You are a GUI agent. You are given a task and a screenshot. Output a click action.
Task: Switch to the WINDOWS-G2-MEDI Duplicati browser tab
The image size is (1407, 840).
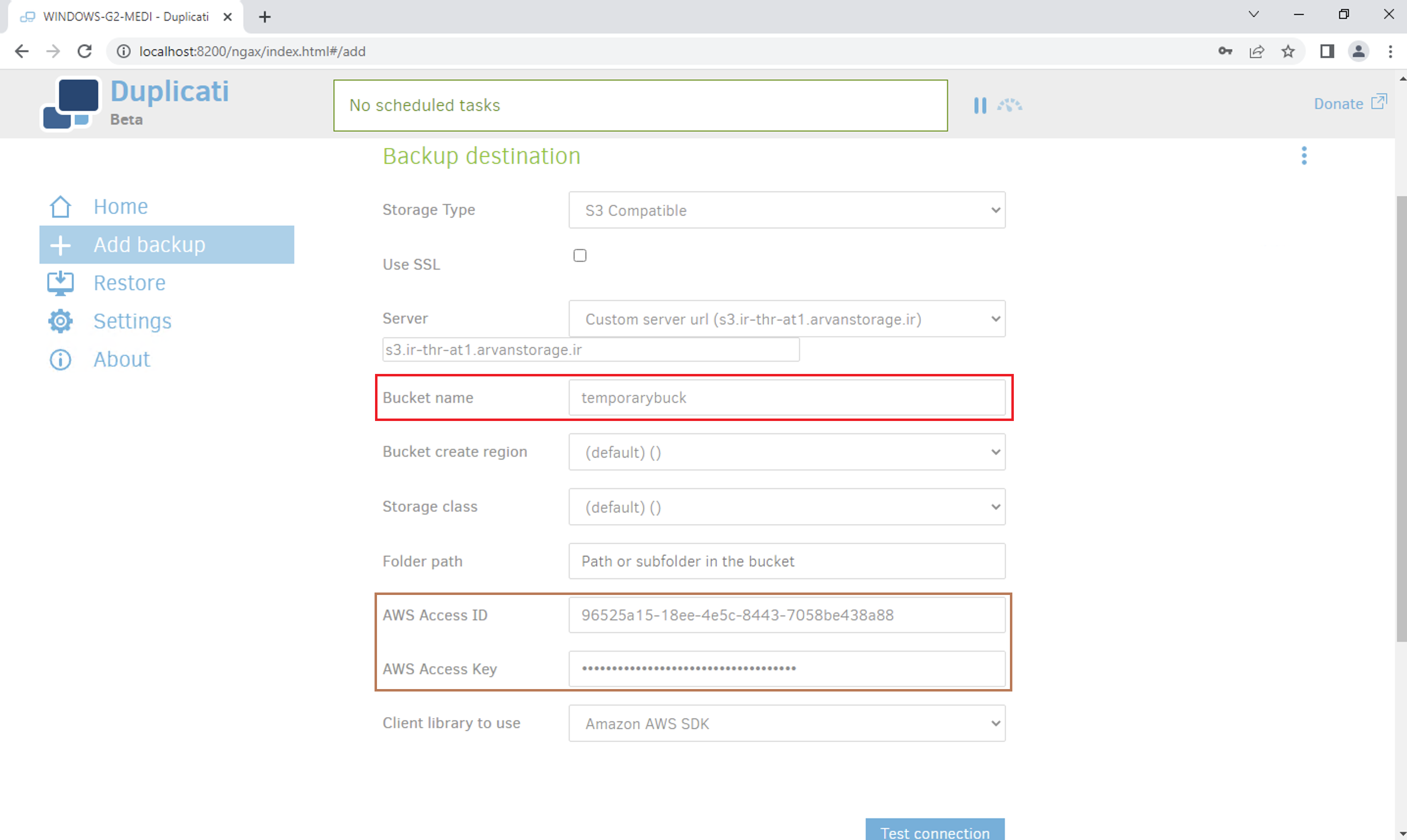point(126,17)
